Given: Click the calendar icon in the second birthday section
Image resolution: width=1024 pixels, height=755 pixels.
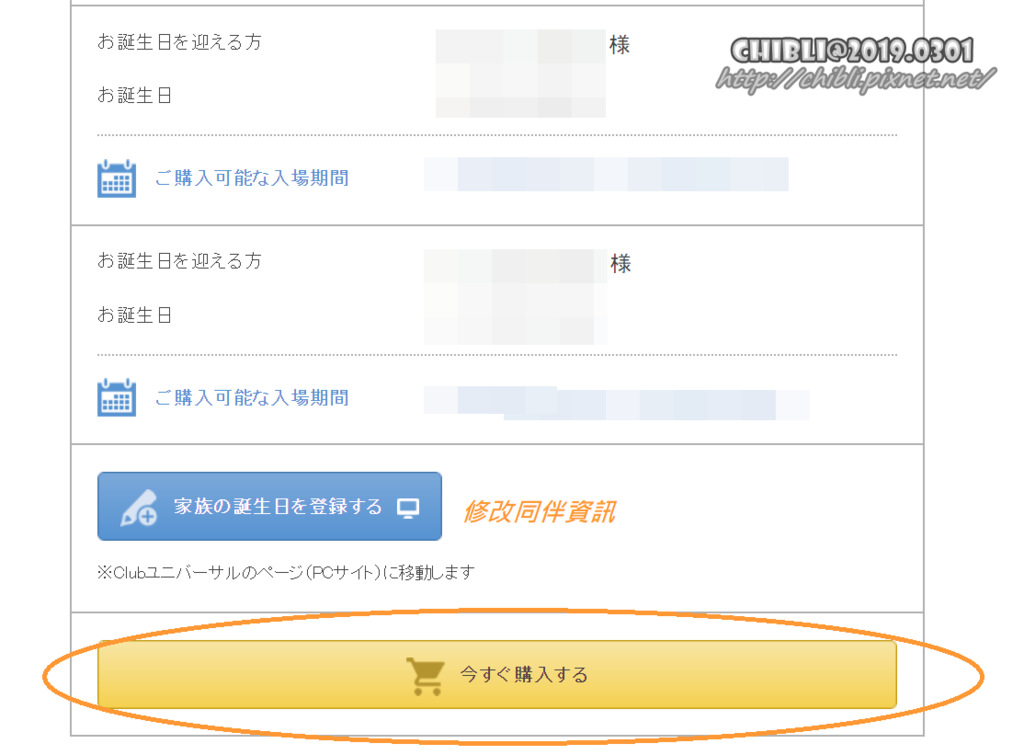Looking at the screenshot, I should tap(116, 397).
